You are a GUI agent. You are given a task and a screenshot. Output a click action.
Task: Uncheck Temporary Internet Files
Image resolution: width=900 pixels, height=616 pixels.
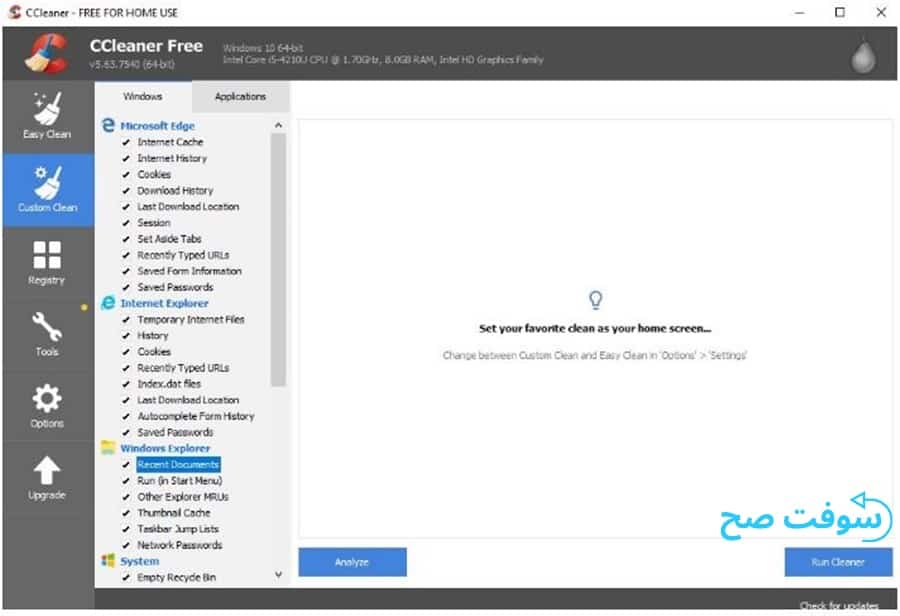click(x=126, y=319)
